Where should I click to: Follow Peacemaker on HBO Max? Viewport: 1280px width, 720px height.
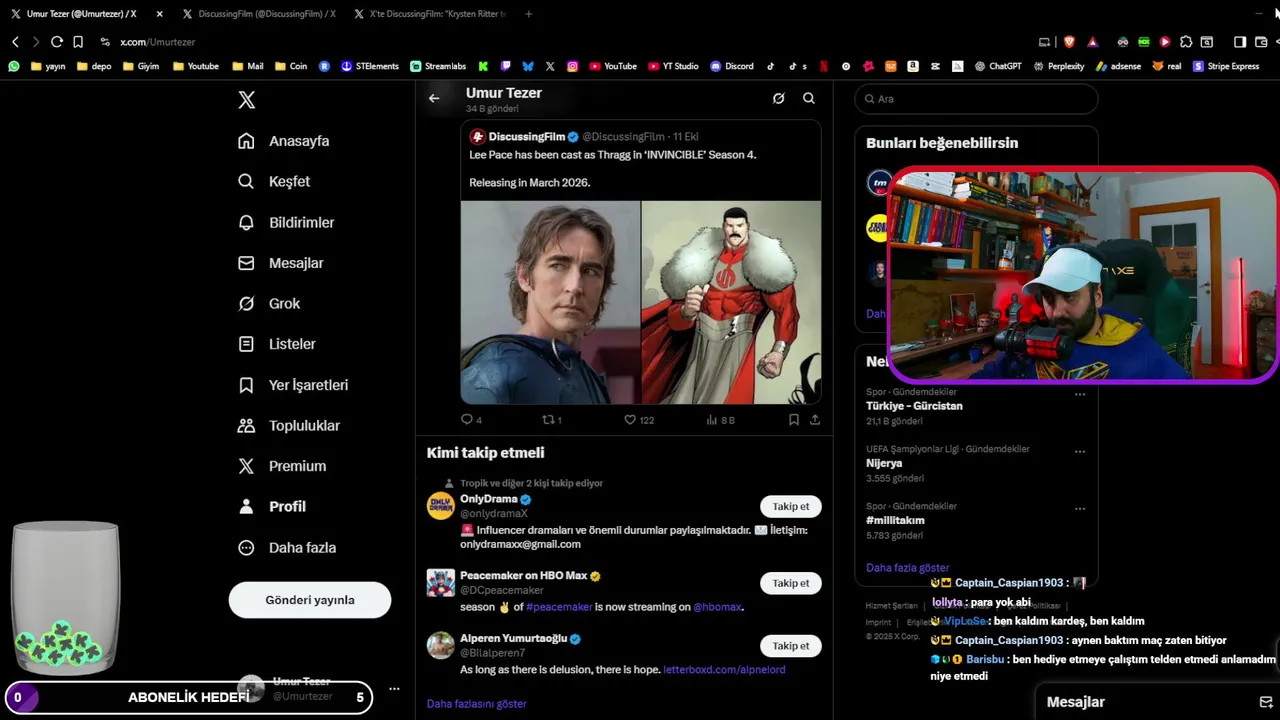pos(791,583)
